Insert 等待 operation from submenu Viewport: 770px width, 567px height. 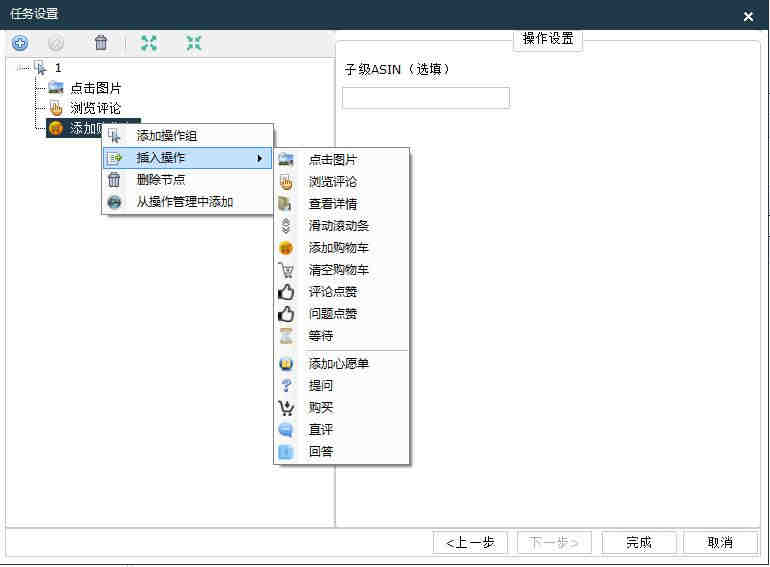341,336
